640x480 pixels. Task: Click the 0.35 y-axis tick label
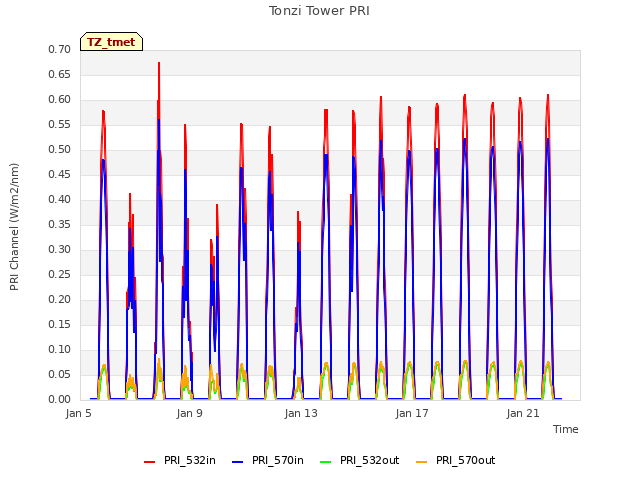coord(60,224)
